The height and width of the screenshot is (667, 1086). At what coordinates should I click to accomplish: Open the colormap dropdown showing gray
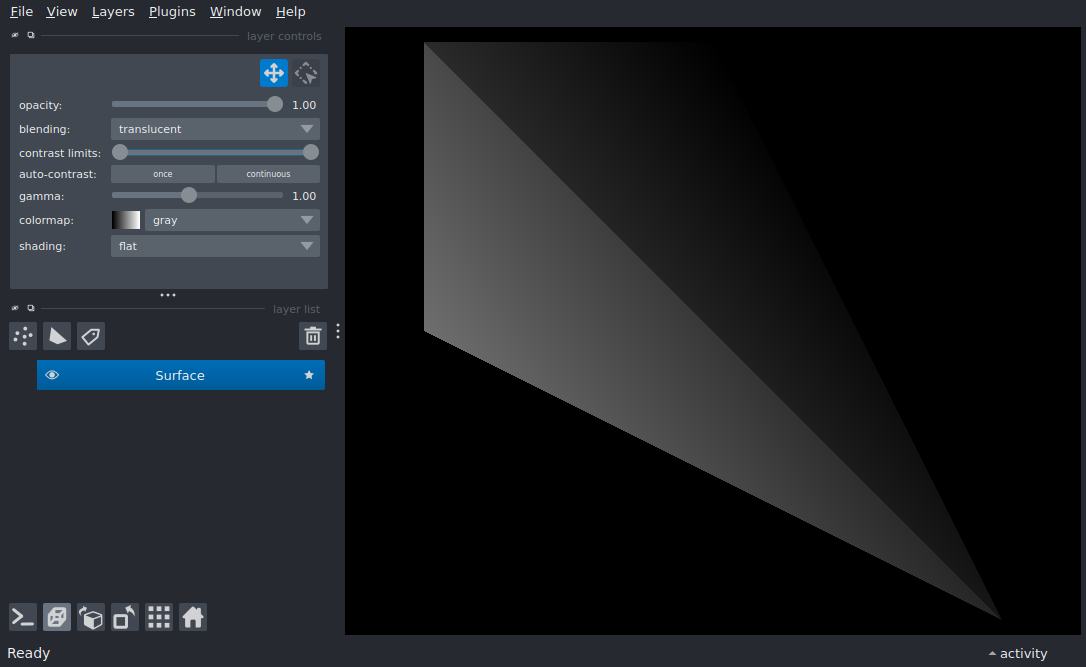pyautogui.click(x=232, y=220)
